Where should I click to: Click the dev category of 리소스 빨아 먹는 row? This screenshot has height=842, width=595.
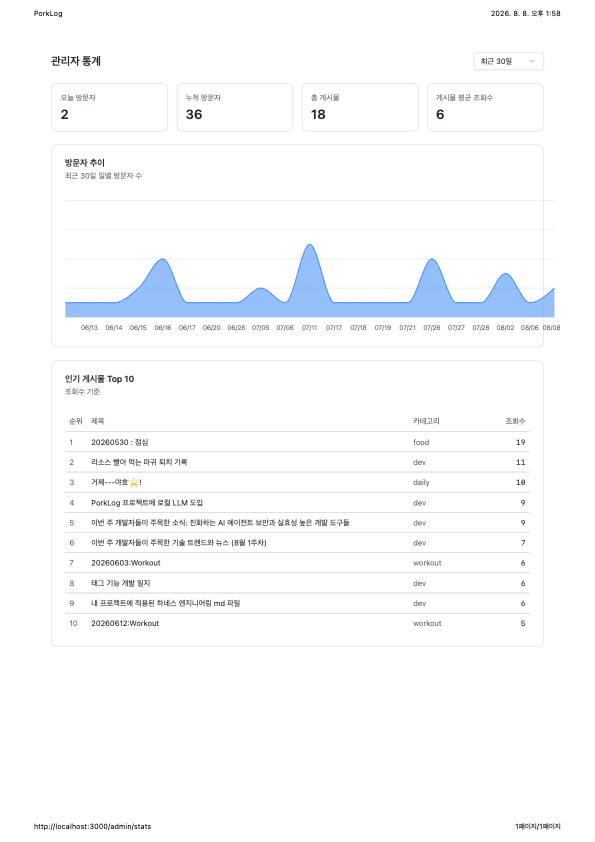pos(419,462)
